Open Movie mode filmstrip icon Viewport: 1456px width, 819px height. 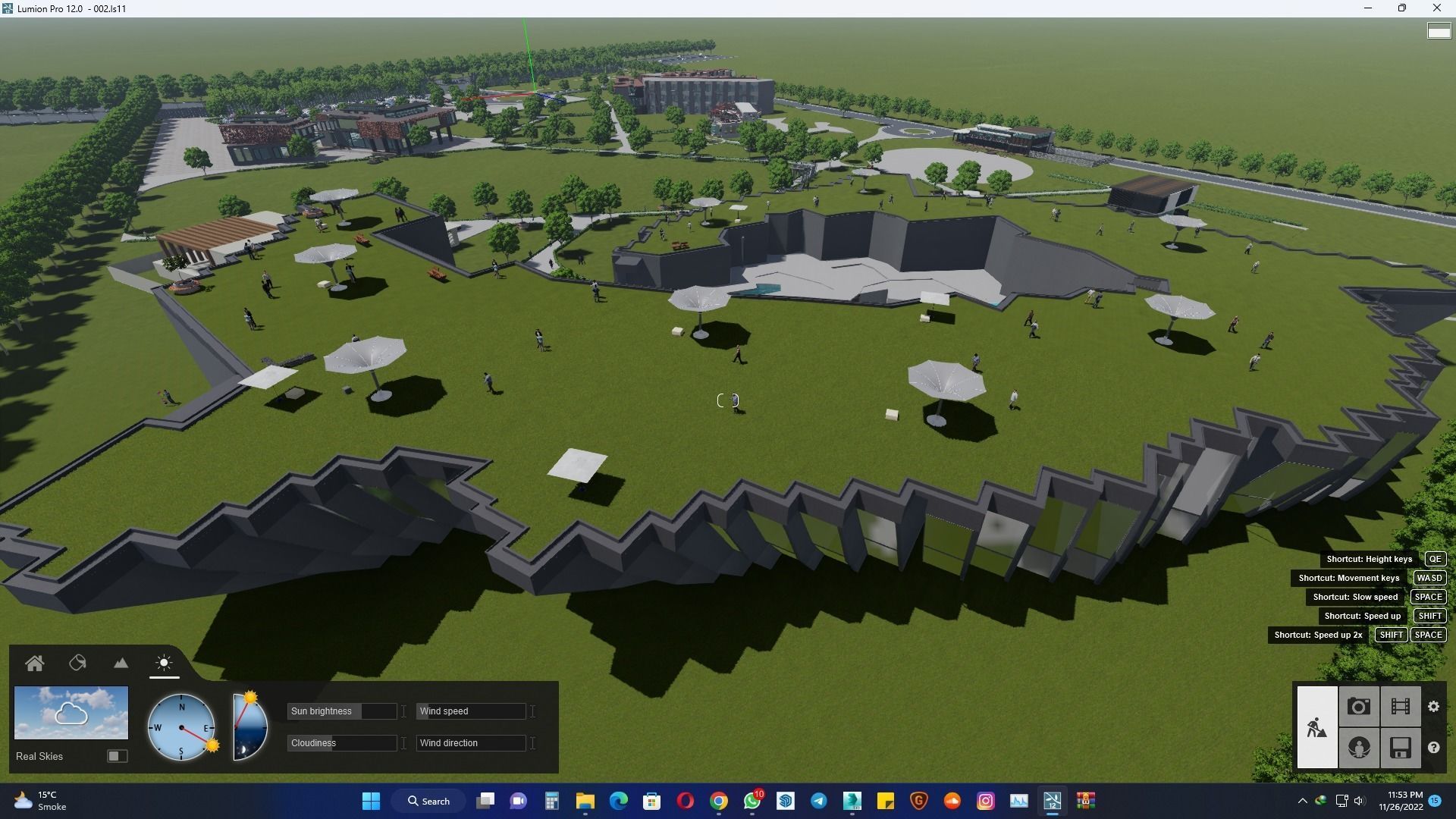[x=1400, y=707]
